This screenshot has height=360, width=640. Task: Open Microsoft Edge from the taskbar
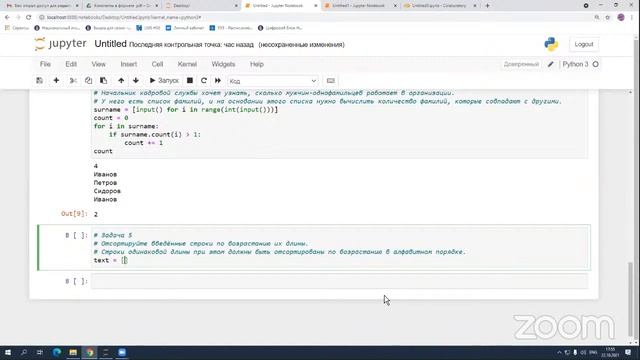57,352
